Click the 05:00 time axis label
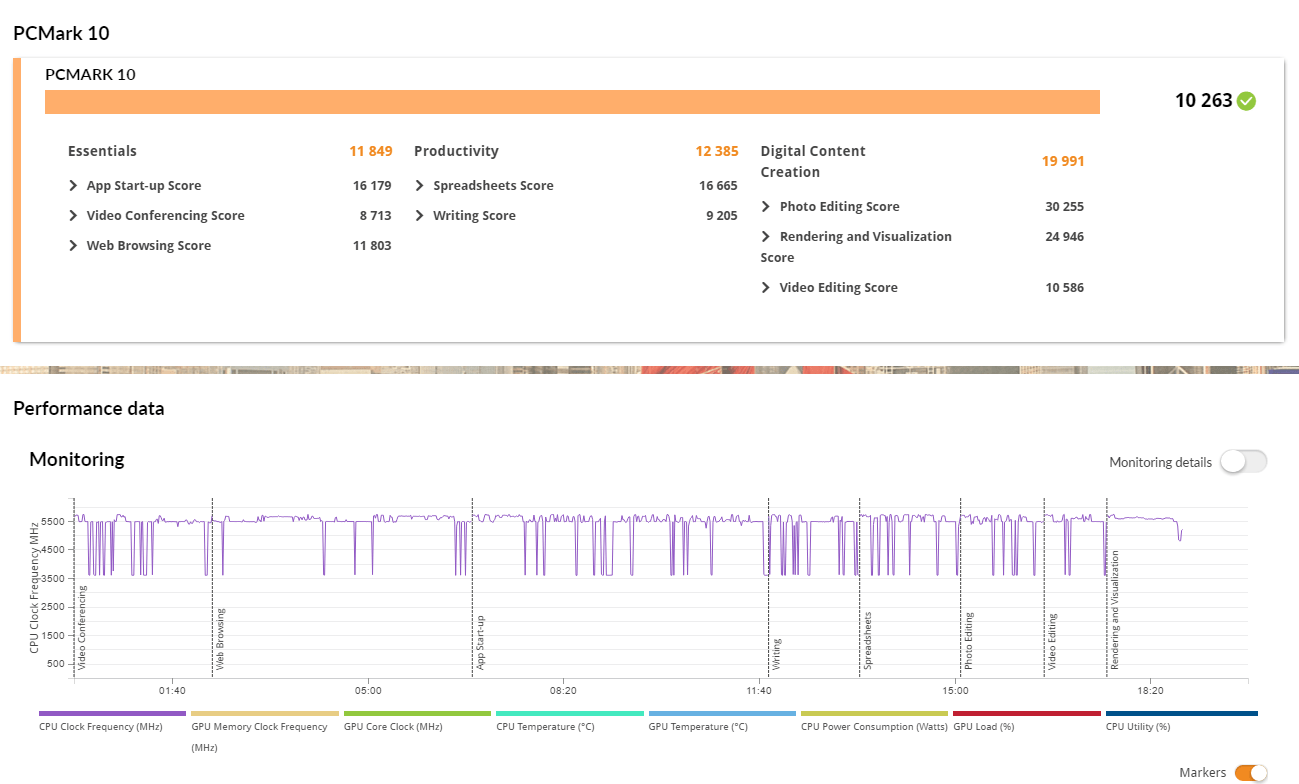This screenshot has width=1299, height=784. coord(368,691)
